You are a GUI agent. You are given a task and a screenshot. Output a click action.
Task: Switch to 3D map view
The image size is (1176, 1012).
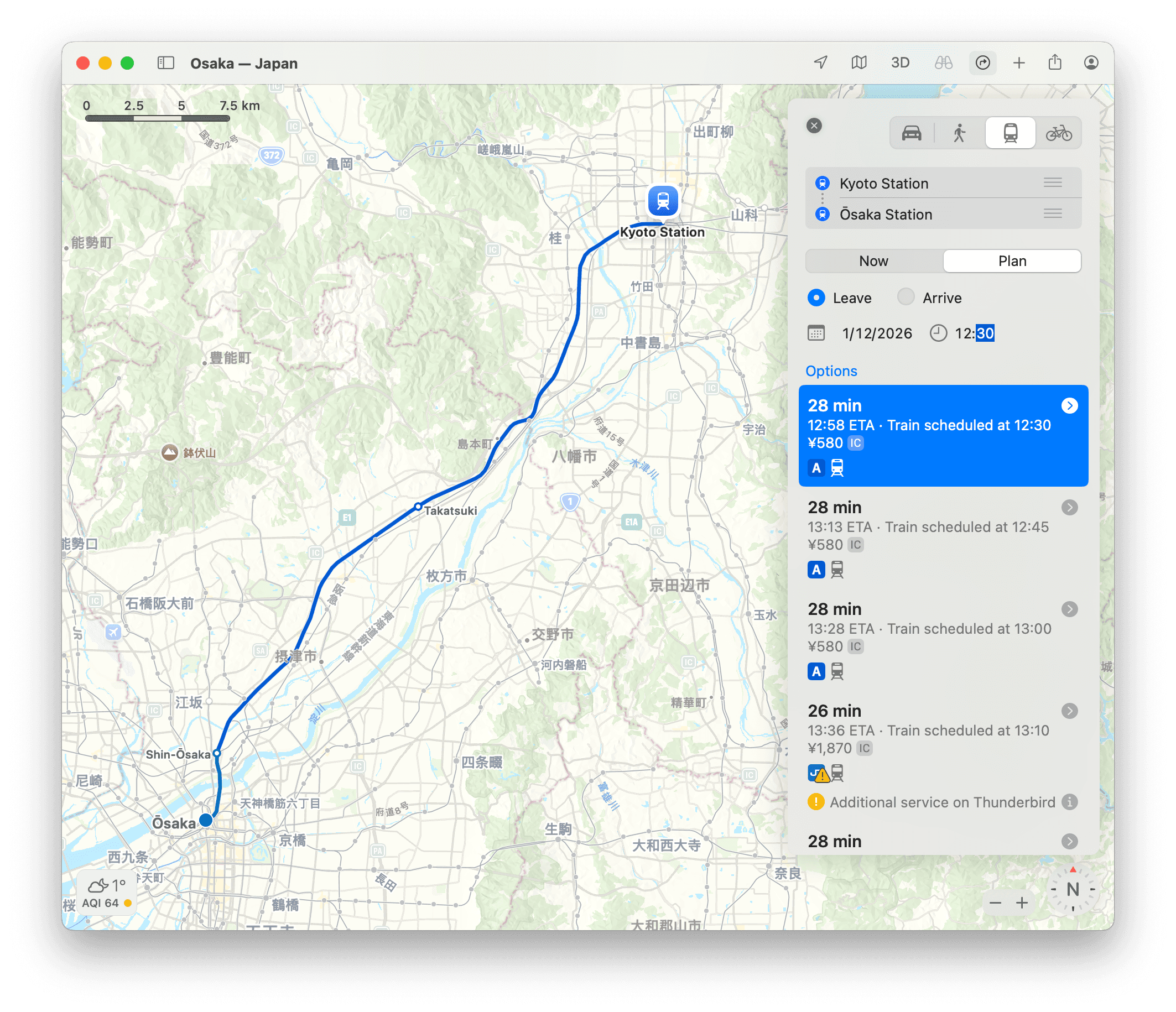900,62
